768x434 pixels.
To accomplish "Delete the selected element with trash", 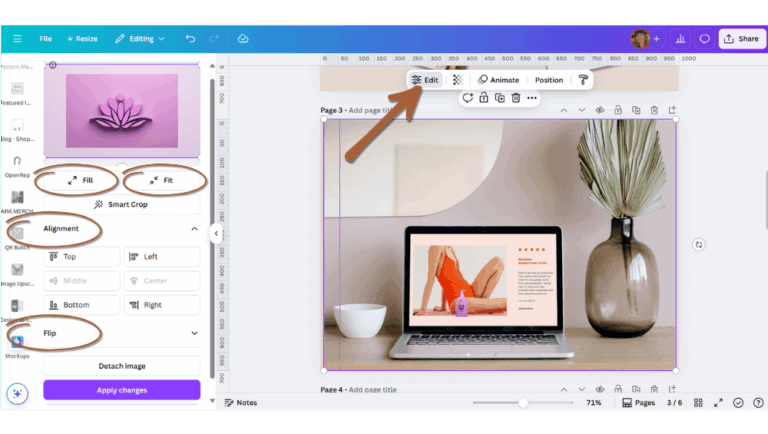I will coord(516,98).
